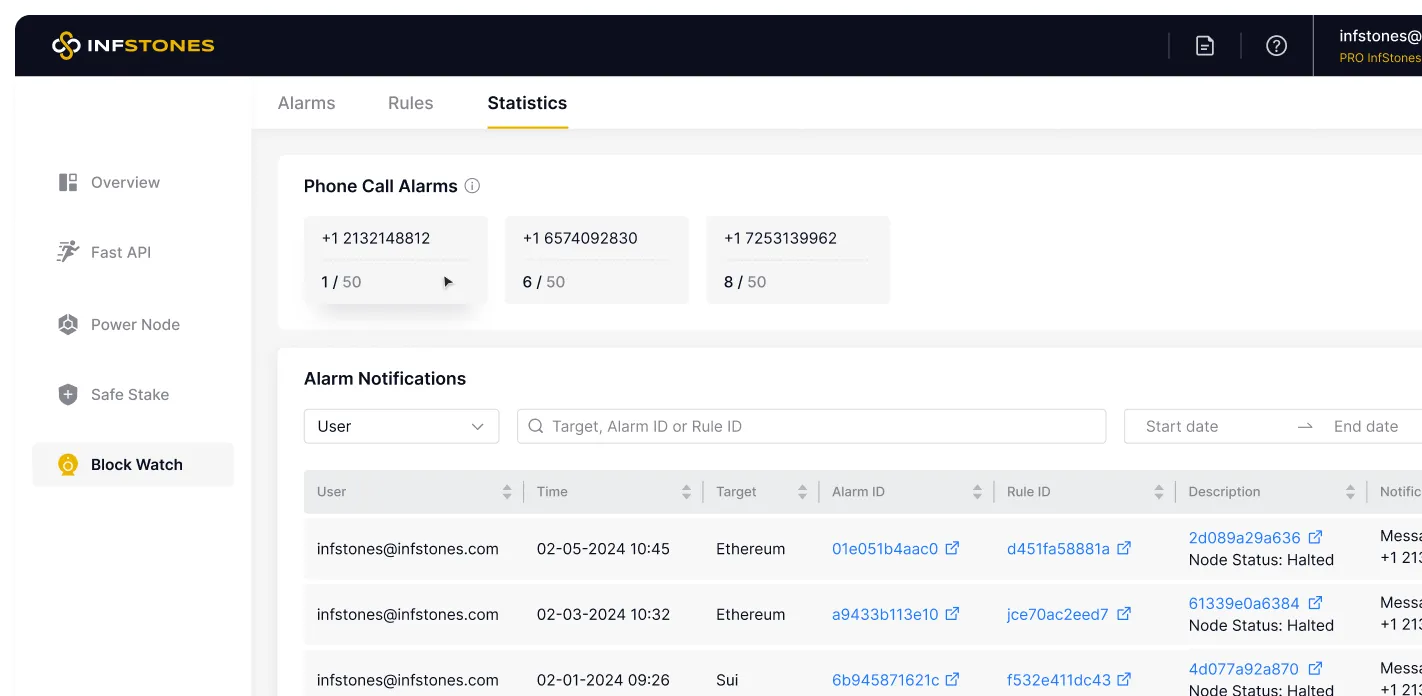Open external link for rule d451fa58881a
Screen dimensions: 1422x696
click(1124, 548)
